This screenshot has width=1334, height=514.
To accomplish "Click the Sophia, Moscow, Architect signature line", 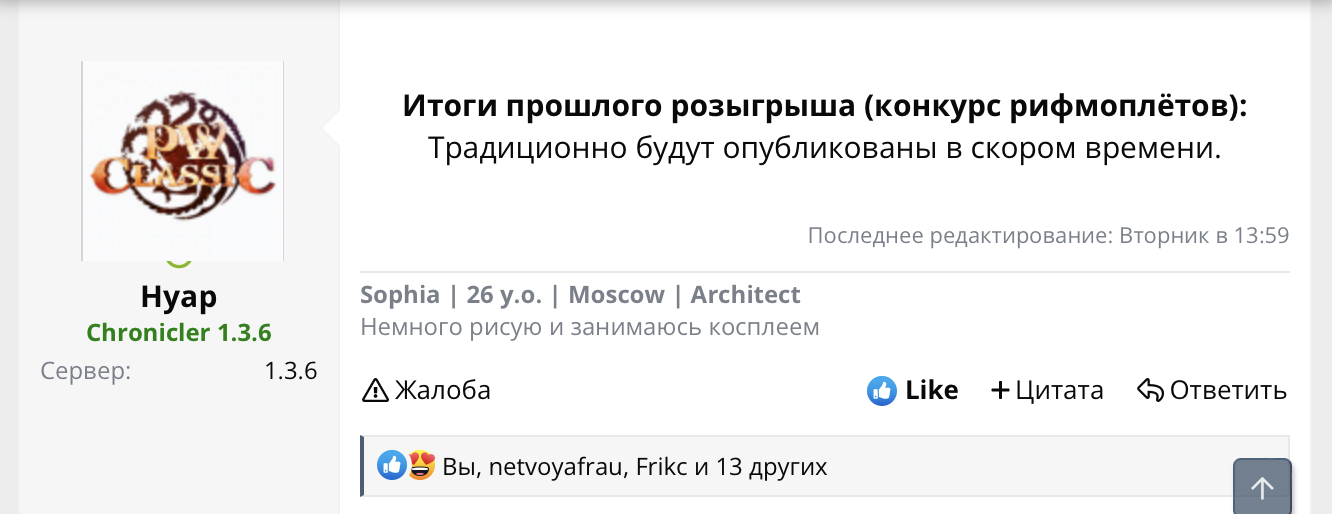I will pyautogui.click(x=580, y=295).
